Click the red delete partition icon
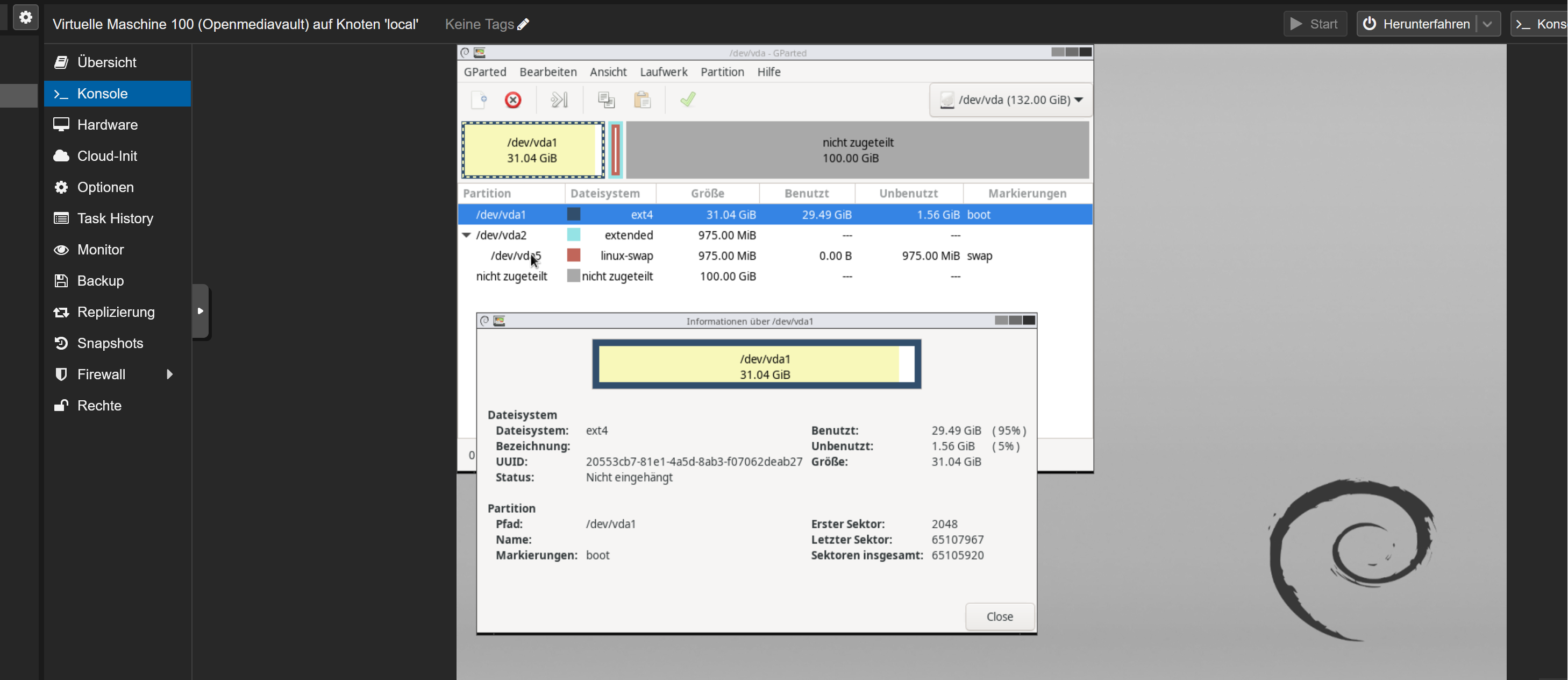1568x680 pixels. point(513,100)
